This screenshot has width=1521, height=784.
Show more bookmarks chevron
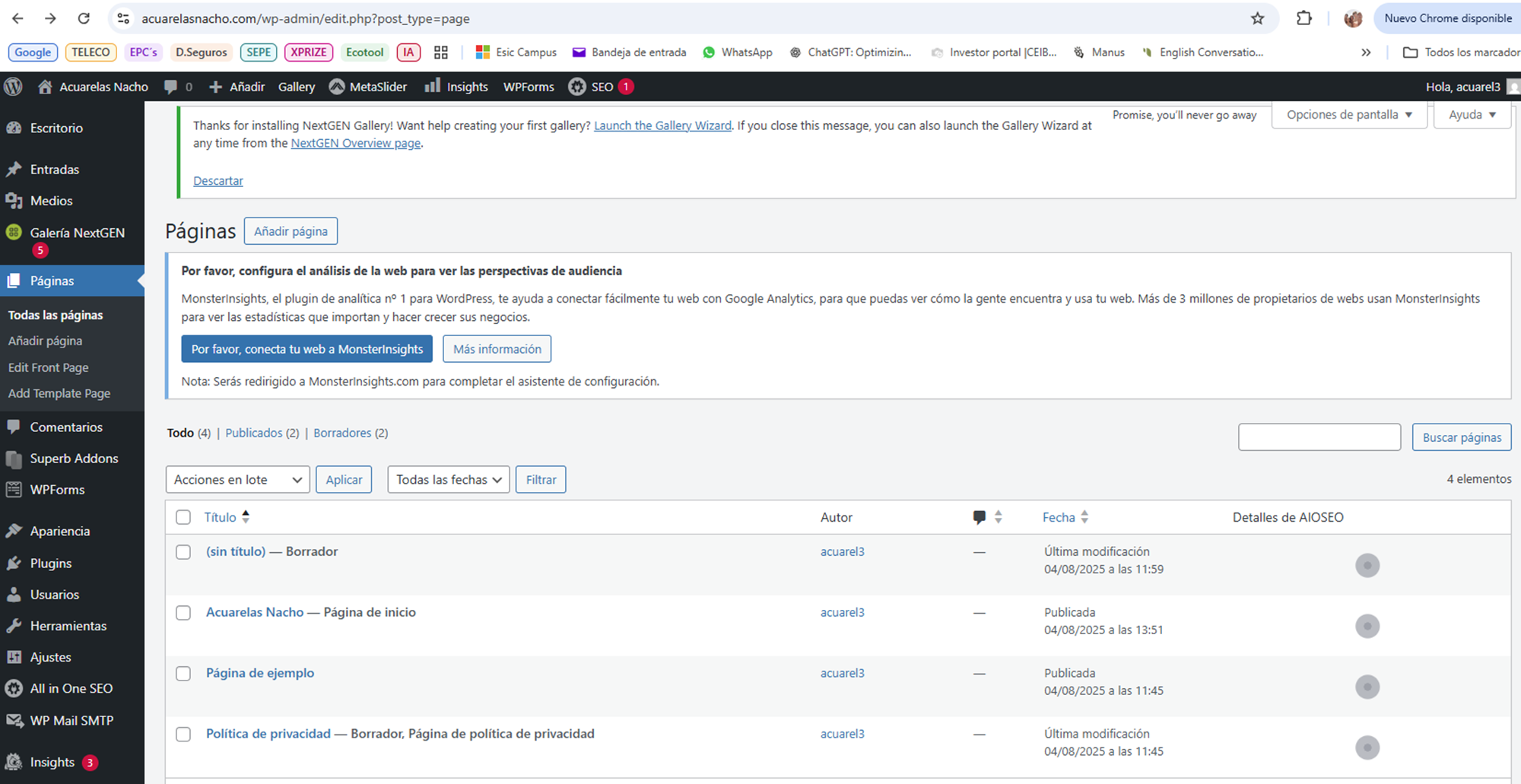(x=1366, y=52)
